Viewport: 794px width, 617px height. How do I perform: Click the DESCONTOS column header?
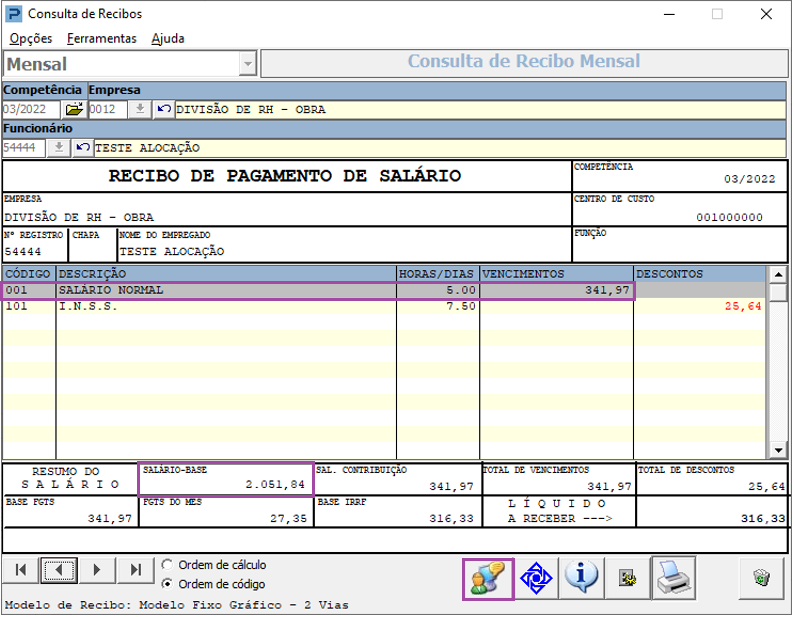click(x=700, y=274)
